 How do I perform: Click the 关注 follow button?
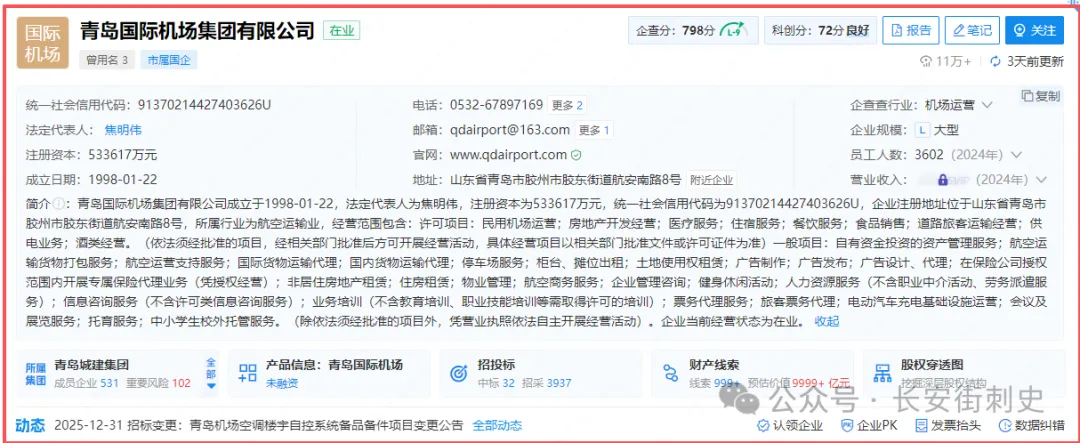(x=1034, y=31)
